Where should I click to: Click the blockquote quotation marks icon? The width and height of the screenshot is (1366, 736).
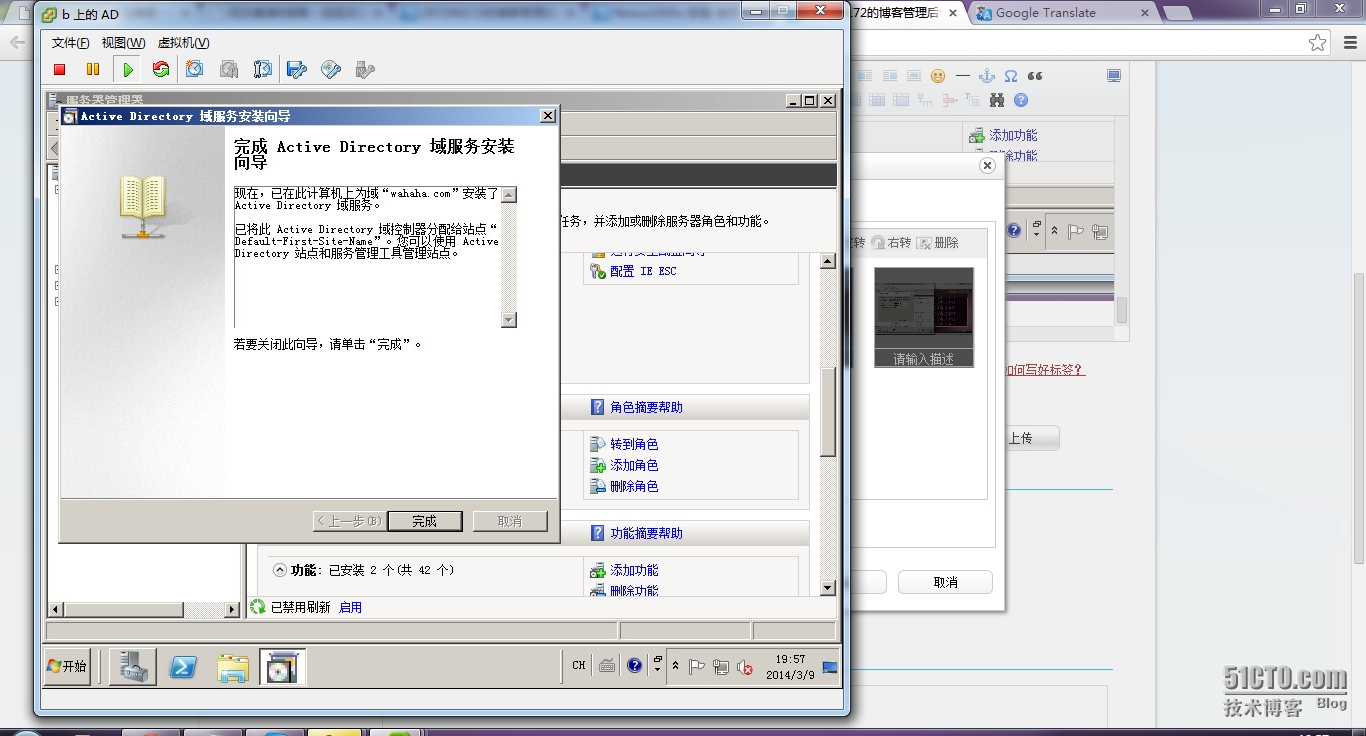[1035, 76]
